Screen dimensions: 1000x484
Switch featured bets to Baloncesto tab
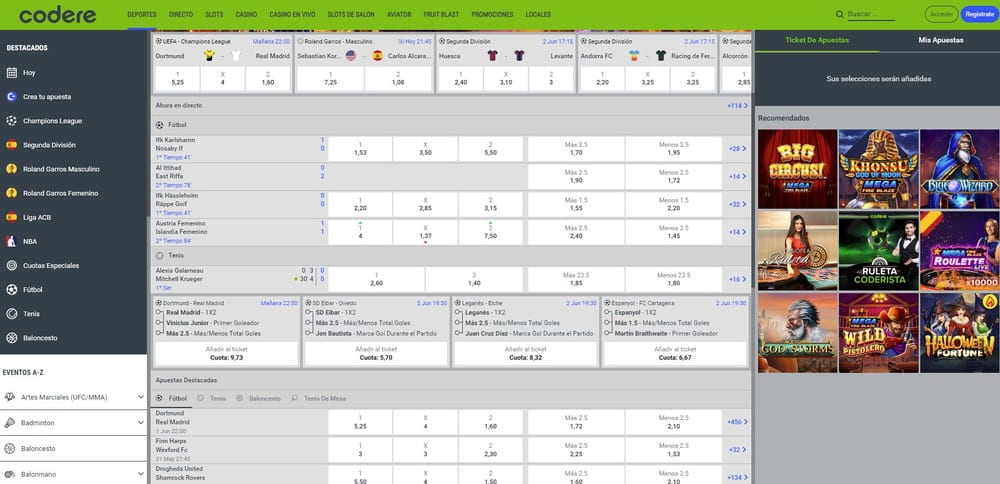(259, 398)
